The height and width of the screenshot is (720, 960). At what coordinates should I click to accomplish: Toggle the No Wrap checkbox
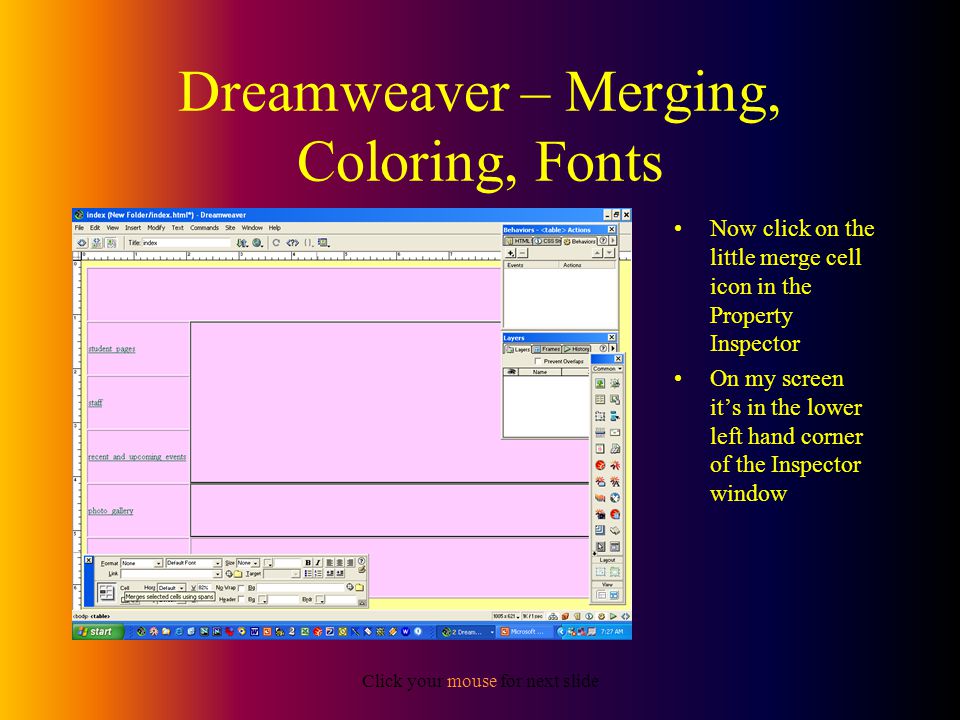241,588
